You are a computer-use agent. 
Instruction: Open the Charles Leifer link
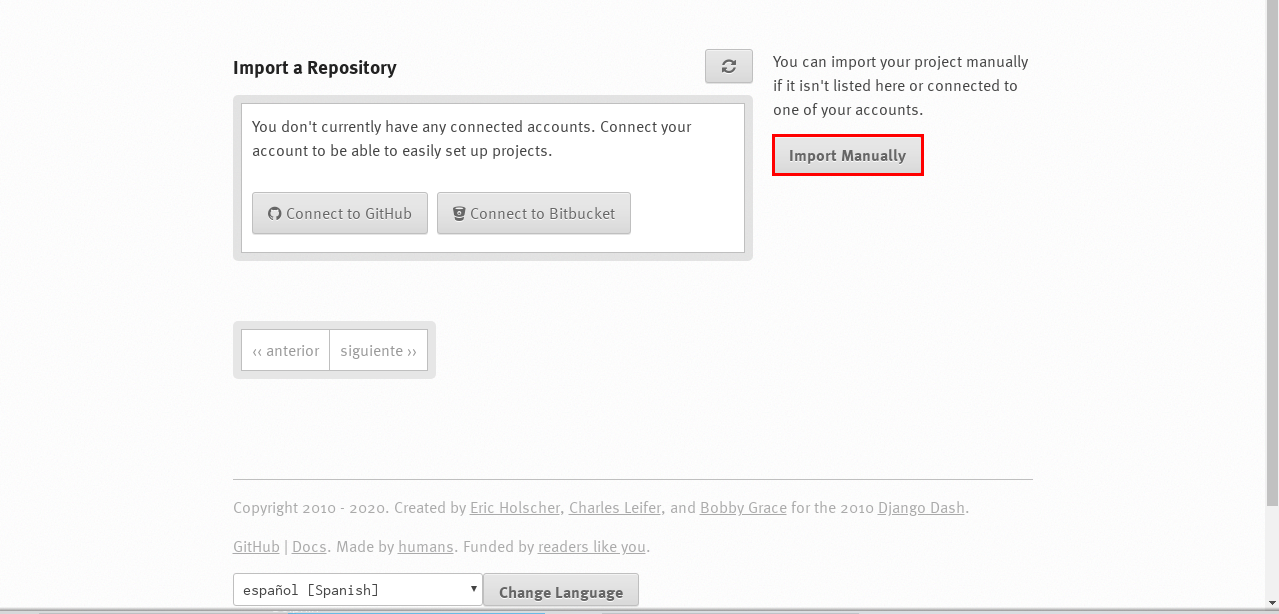click(x=615, y=508)
